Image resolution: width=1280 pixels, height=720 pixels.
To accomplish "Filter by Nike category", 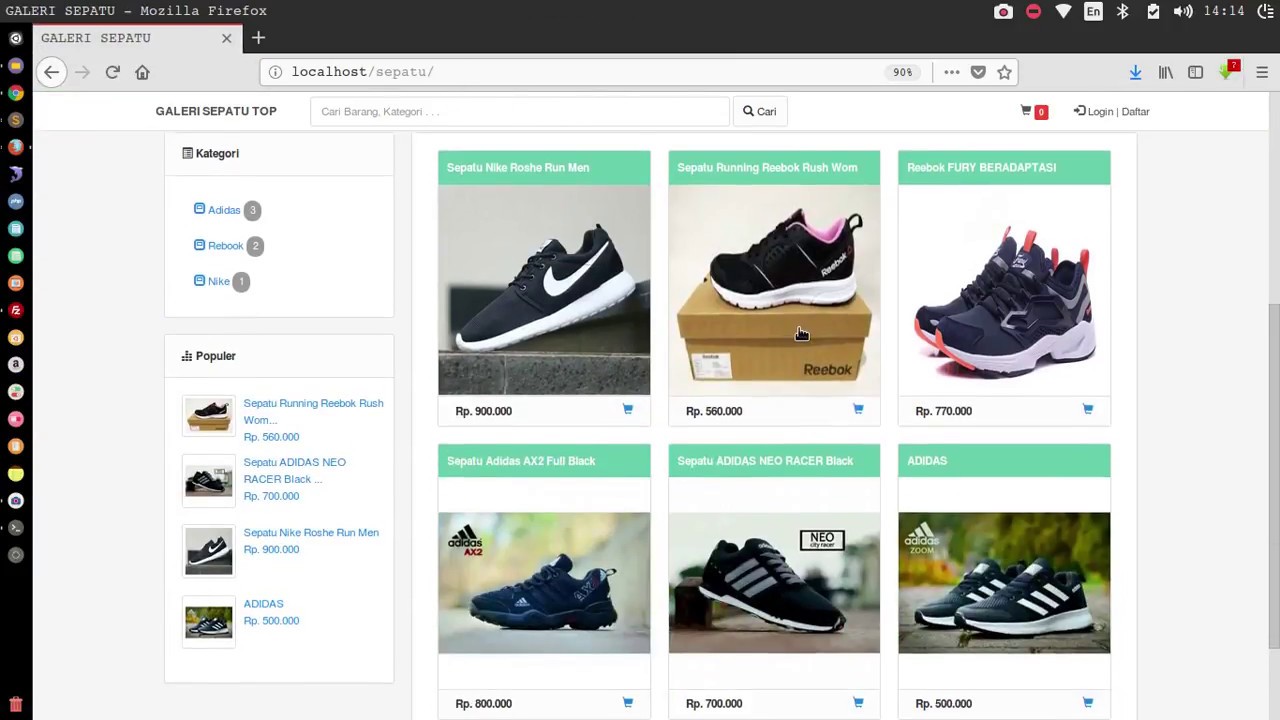I will click(x=218, y=281).
